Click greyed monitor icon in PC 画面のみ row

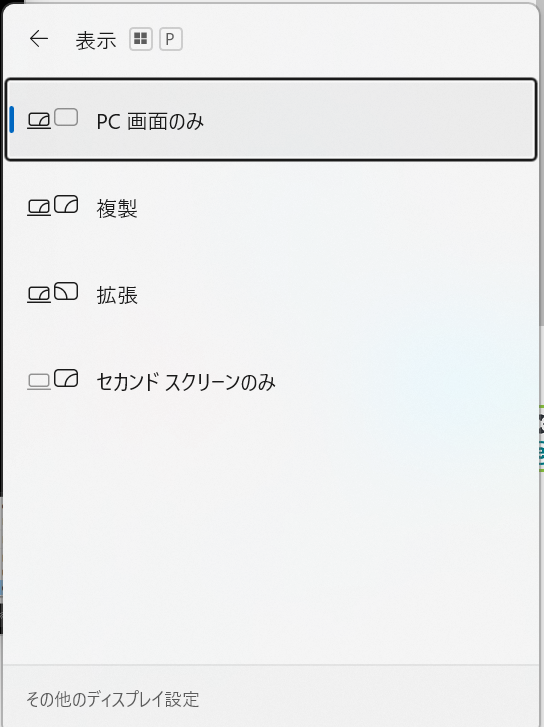[66, 117]
